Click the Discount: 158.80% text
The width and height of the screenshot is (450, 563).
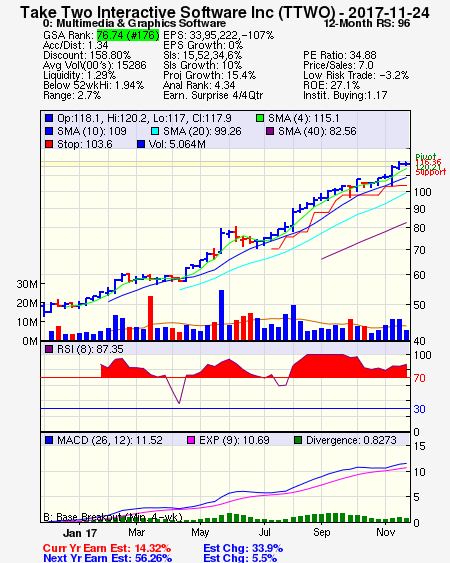pos(87,55)
